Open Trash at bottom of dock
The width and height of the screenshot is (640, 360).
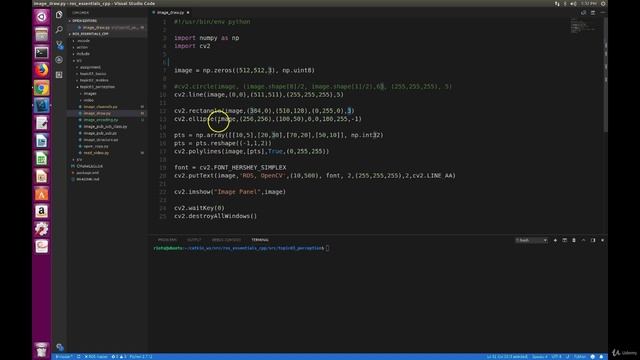41,350
